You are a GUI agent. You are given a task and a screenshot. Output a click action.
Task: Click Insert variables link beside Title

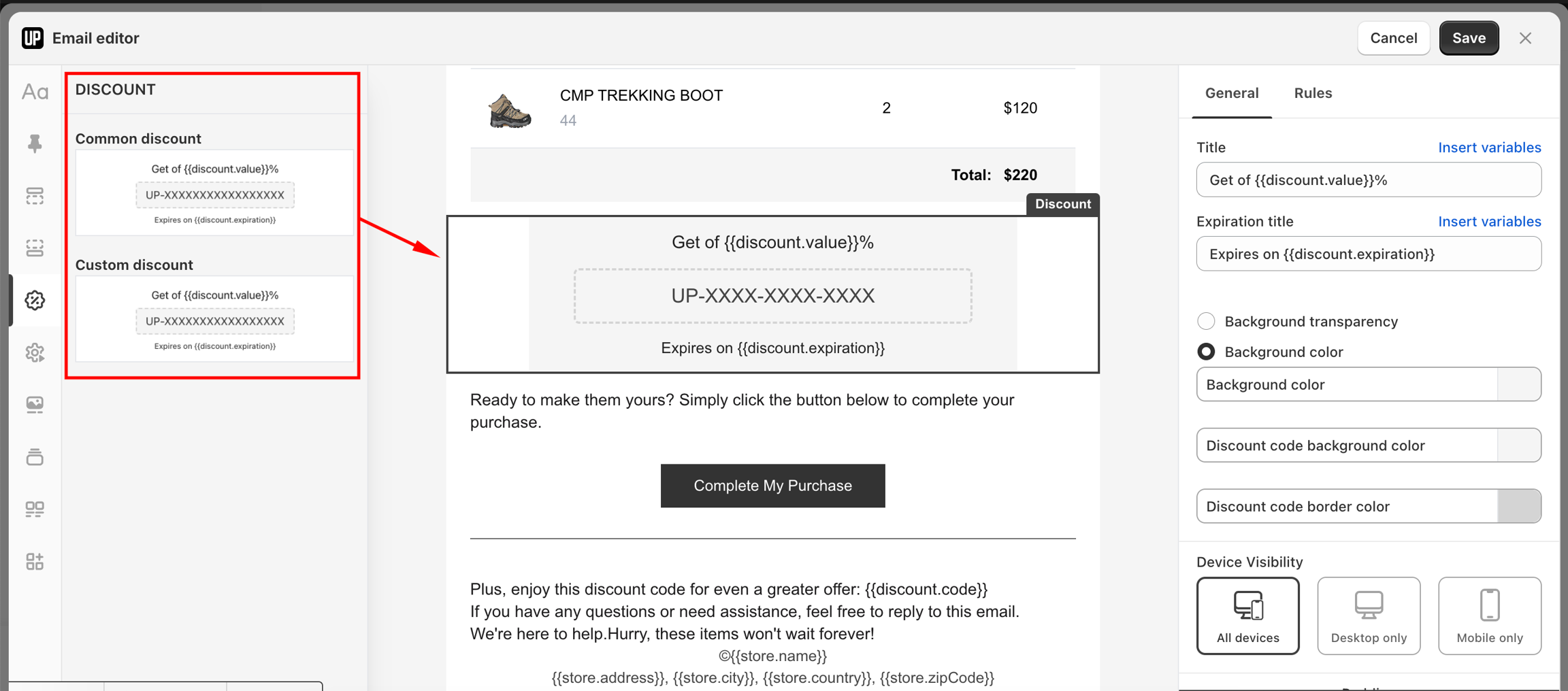pyautogui.click(x=1489, y=148)
